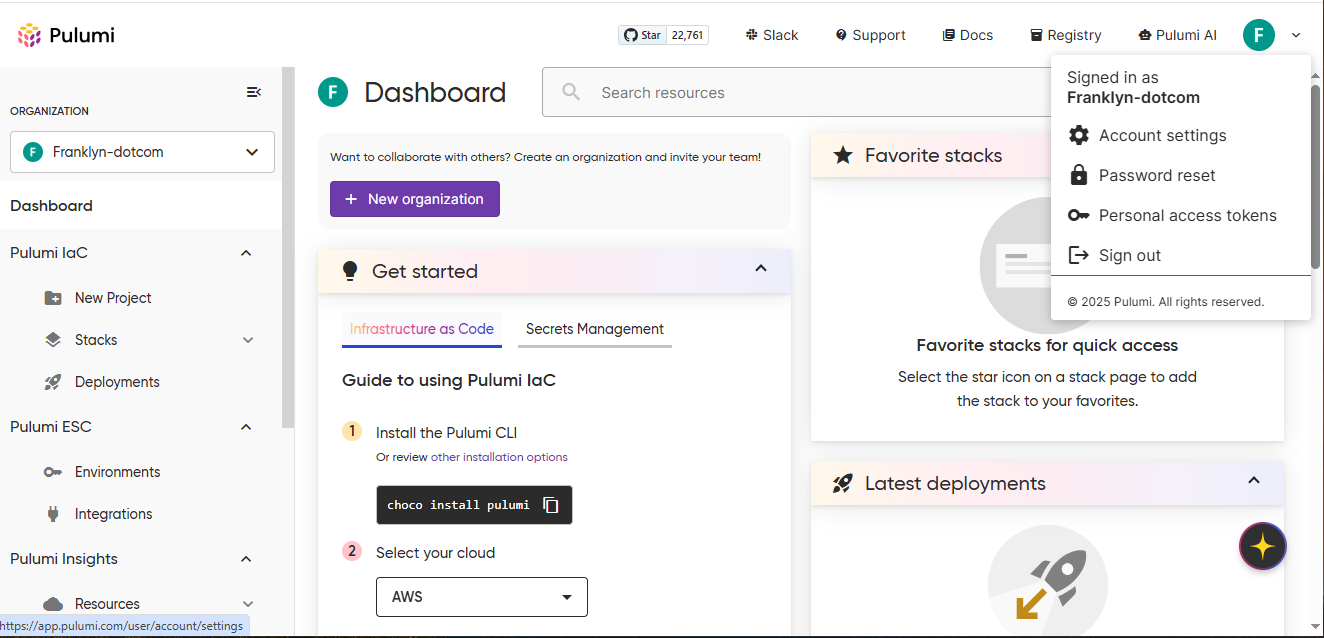Click the Pulumi logo in header
1324x638 pixels.
tap(66, 36)
